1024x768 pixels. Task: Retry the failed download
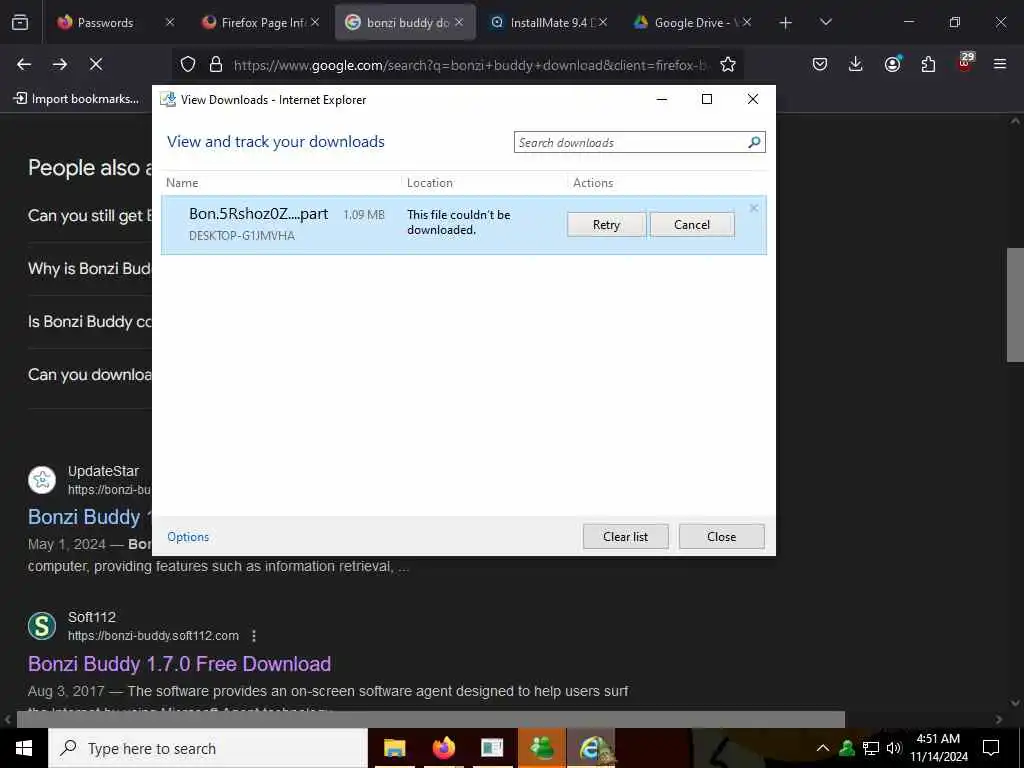pyautogui.click(x=606, y=225)
